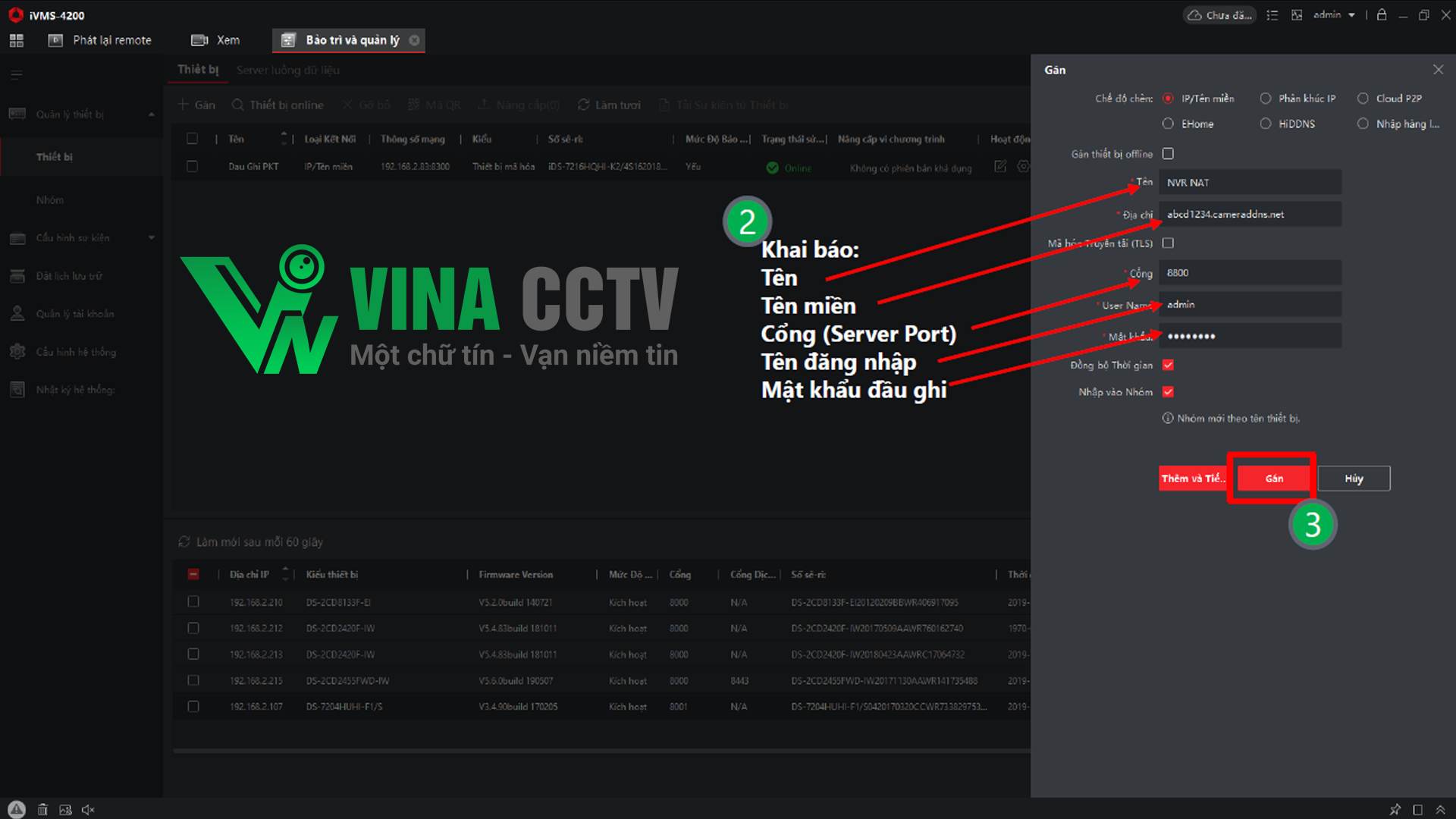
Task: Open the main menu grid icon
Action: [16, 40]
